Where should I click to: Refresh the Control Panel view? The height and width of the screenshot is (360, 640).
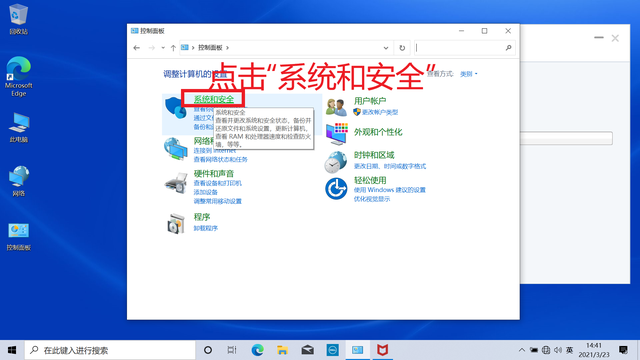click(402, 48)
